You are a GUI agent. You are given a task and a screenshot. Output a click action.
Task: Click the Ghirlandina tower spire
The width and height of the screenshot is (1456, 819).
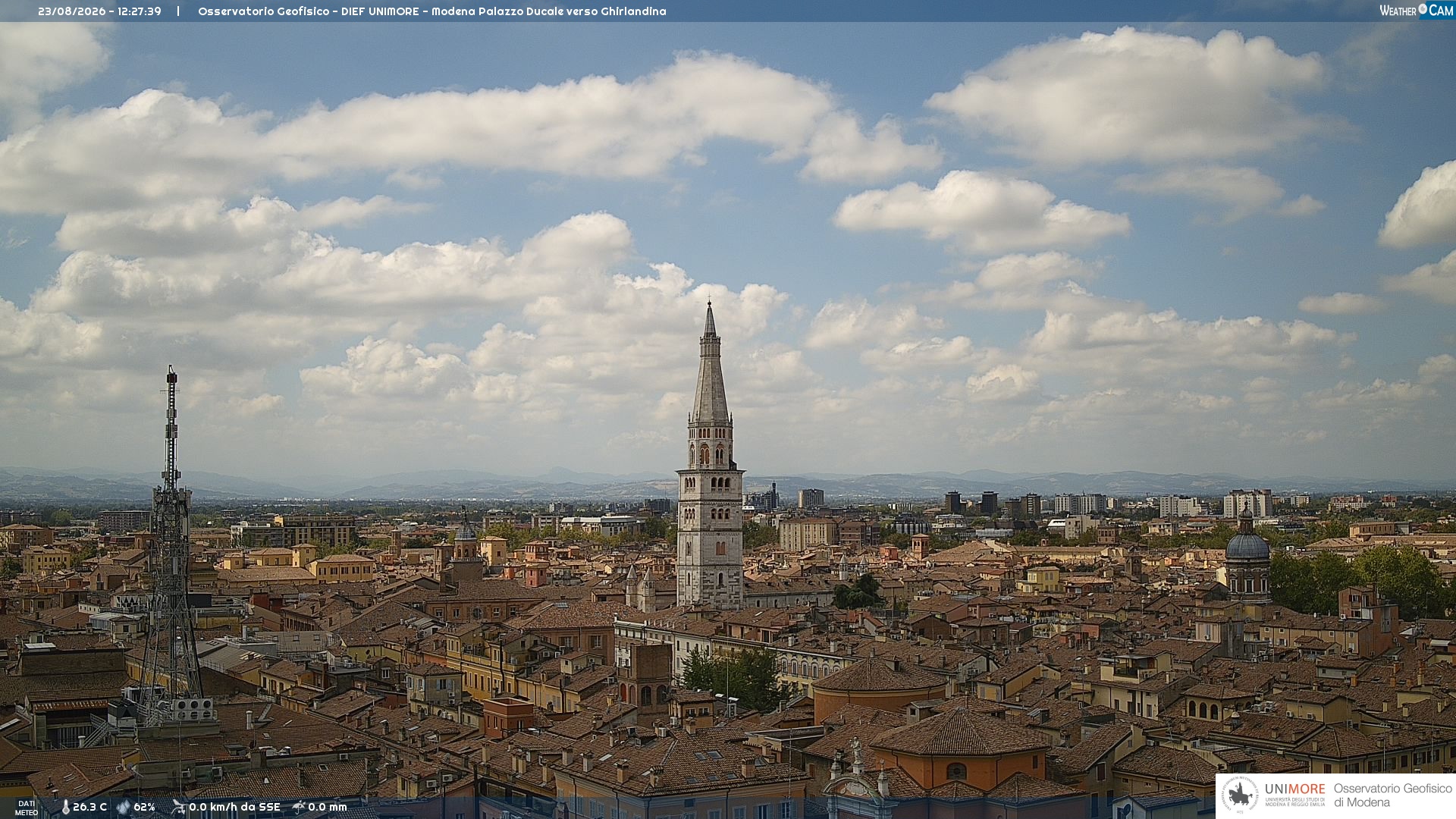(710, 364)
